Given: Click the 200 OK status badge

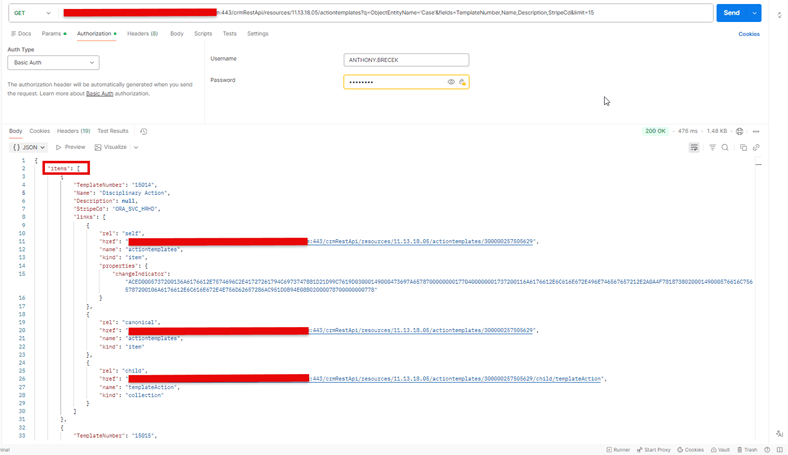Looking at the screenshot, I should [x=655, y=131].
